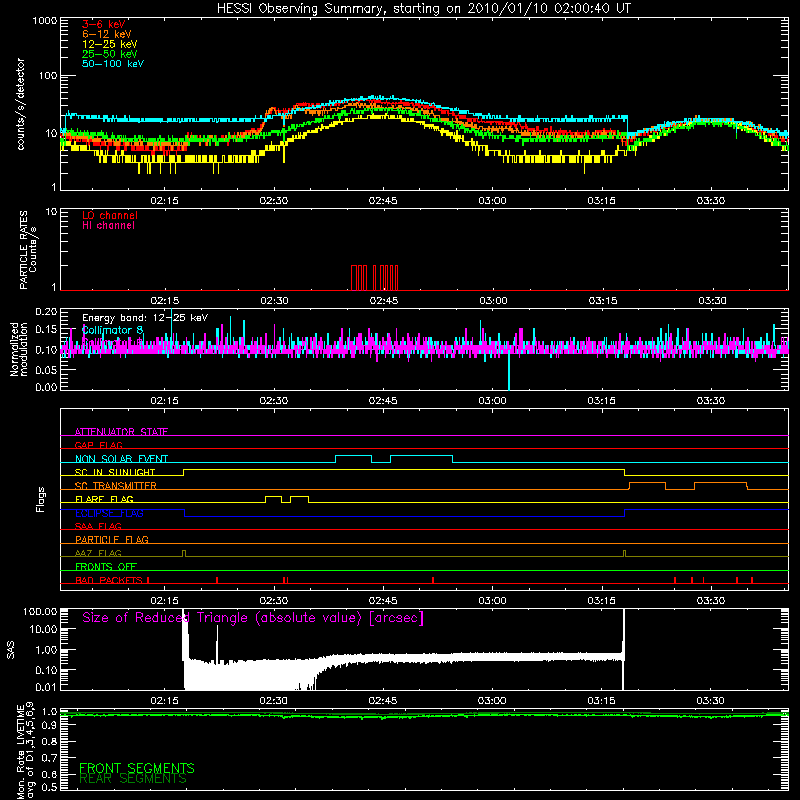
Task: Click the HESSI Observing Summary title text
Action: (424, 9)
